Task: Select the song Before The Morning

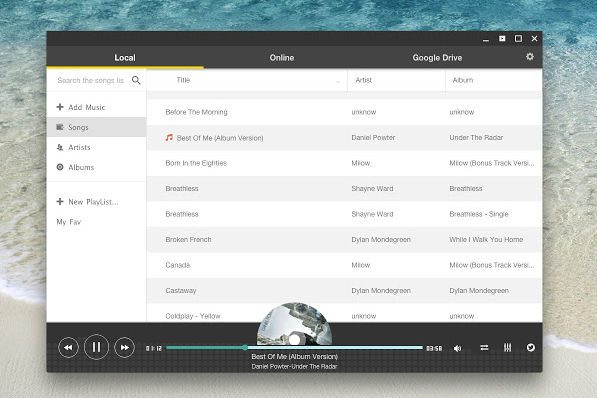Action: point(344,112)
